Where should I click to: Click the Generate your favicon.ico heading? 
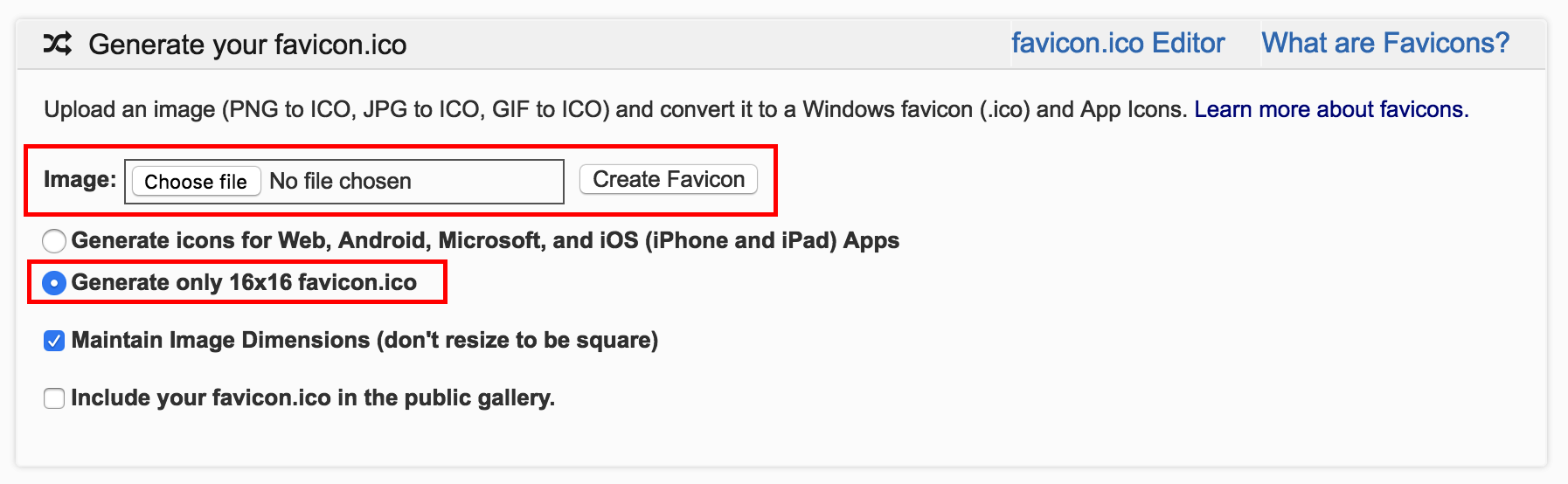tap(247, 45)
